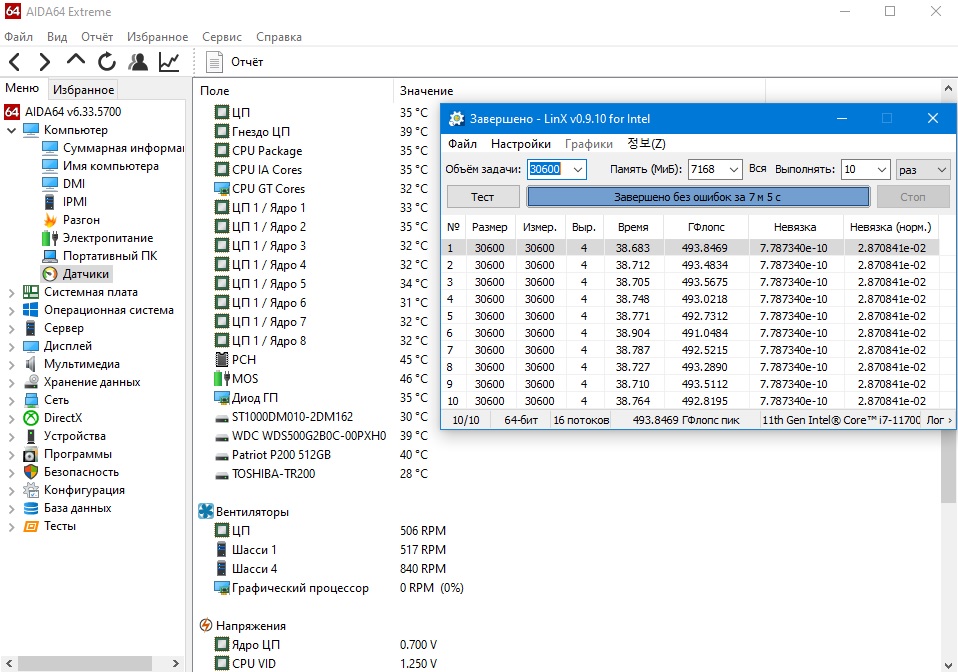
Task: Go back with the left arrow toolbar icon
Action: pyautogui.click(x=15, y=62)
